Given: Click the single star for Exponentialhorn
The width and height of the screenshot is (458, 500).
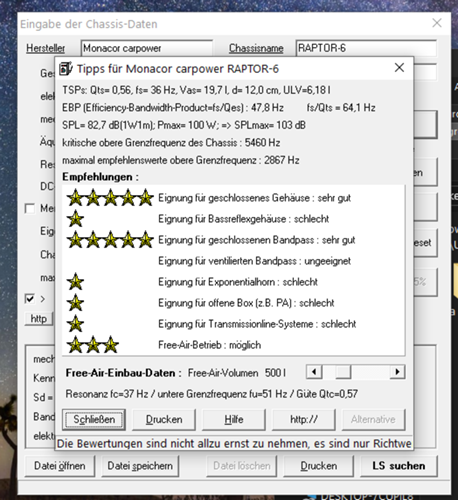Looking at the screenshot, I should pos(75,282).
